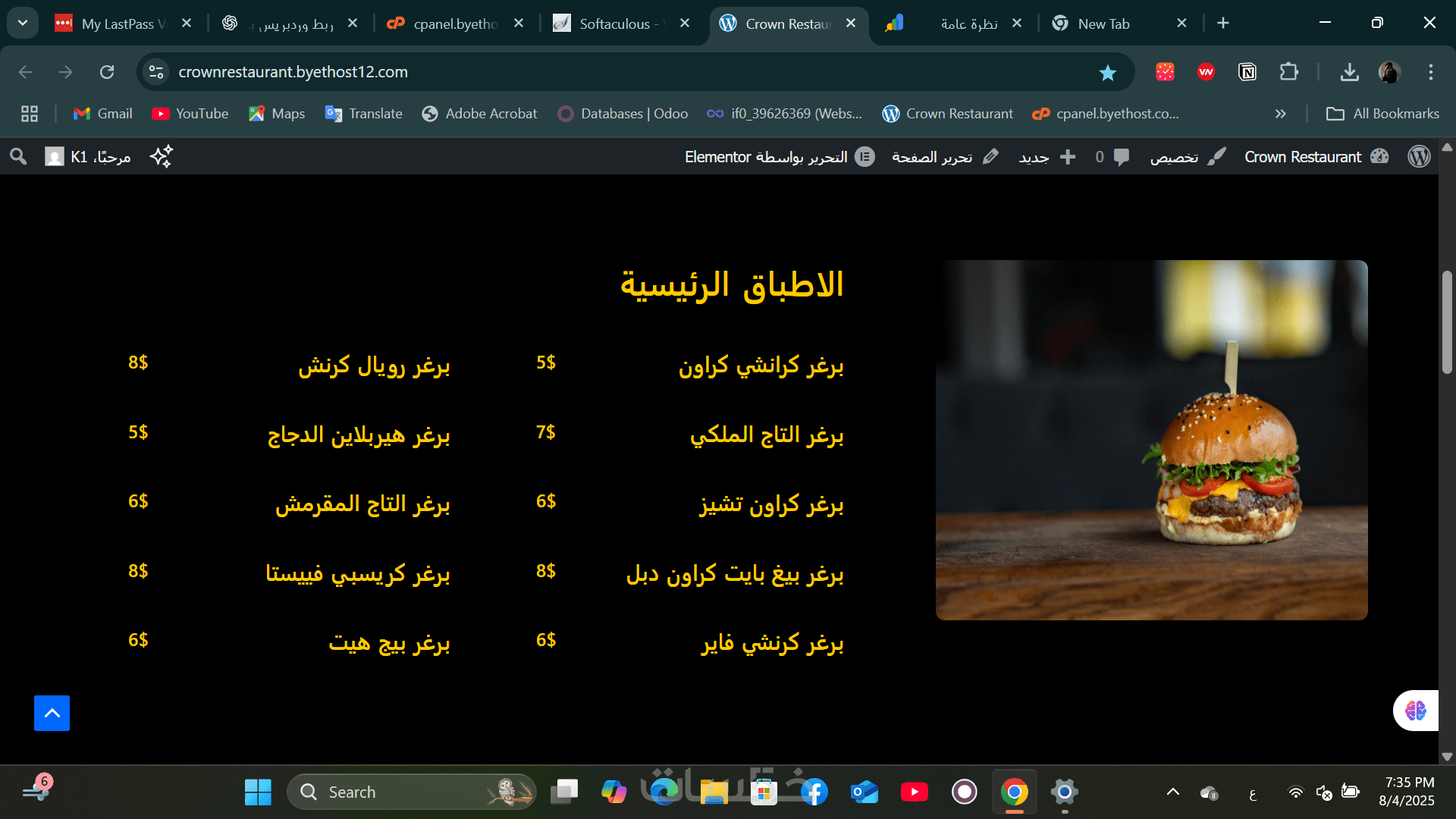Image resolution: width=1456 pixels, height=819 pixels.
Task: Click the جديد plus icon to add content
Action: pos(1069,157)
